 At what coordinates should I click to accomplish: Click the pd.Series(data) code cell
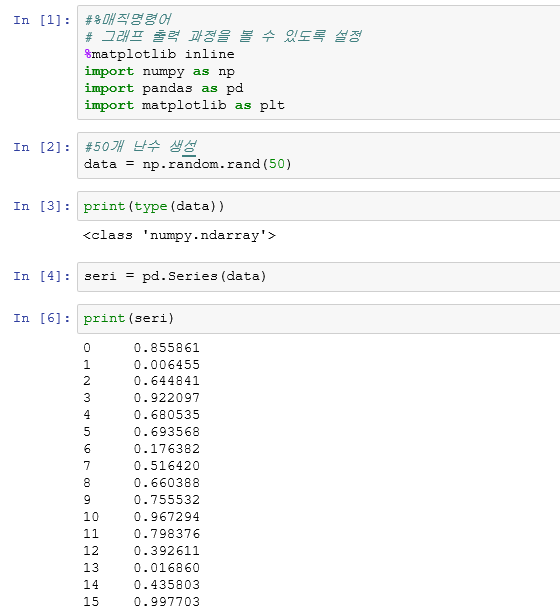[318, 277]
